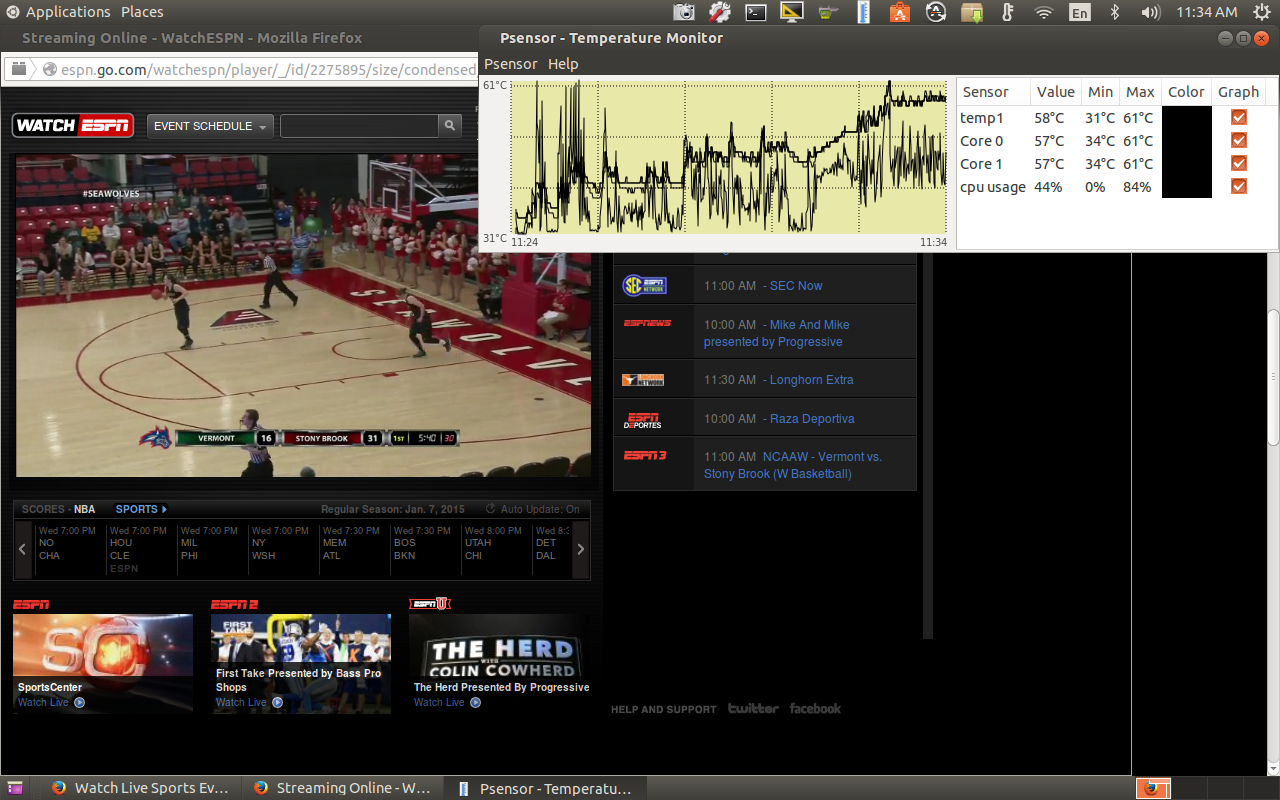This screenshot has width=1280, height=800.
Task: Expand the Event Schedule dropdown
Action: point(210,126)
